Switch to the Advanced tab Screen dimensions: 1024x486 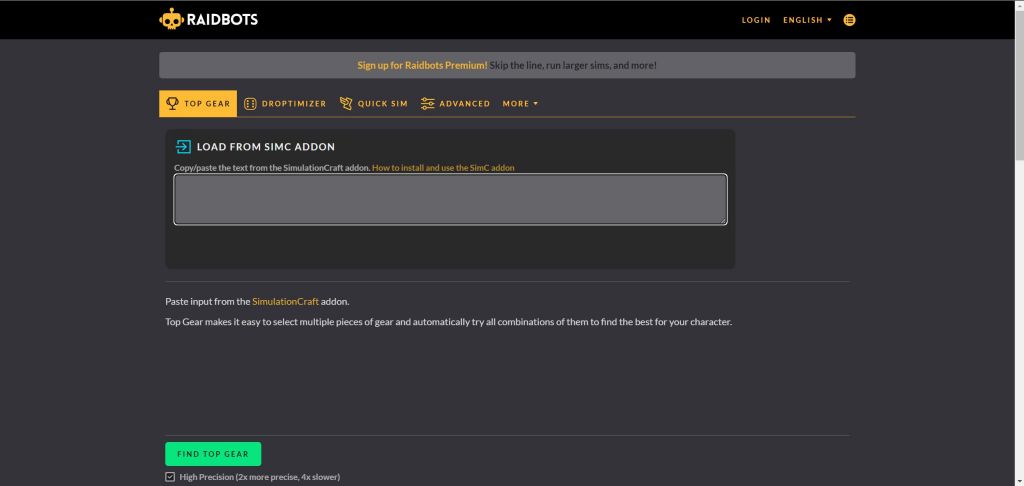point(456,103)
